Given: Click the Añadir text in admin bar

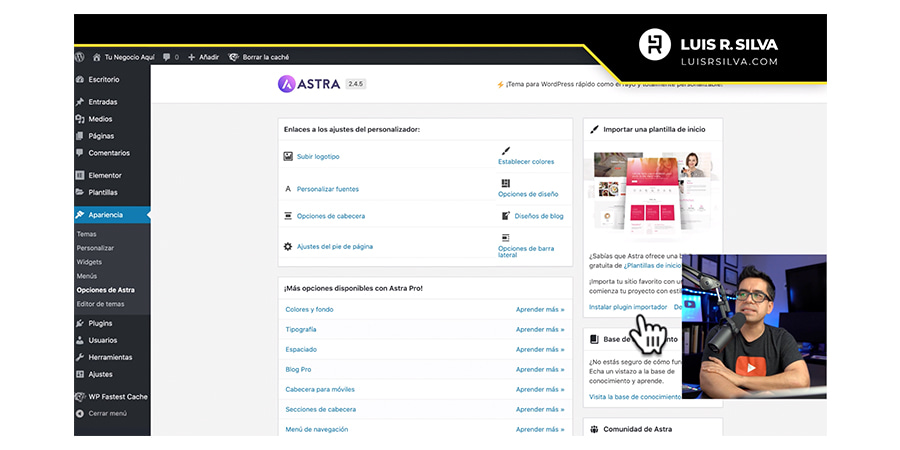Looking at the screenshot, I should (209, 57).
